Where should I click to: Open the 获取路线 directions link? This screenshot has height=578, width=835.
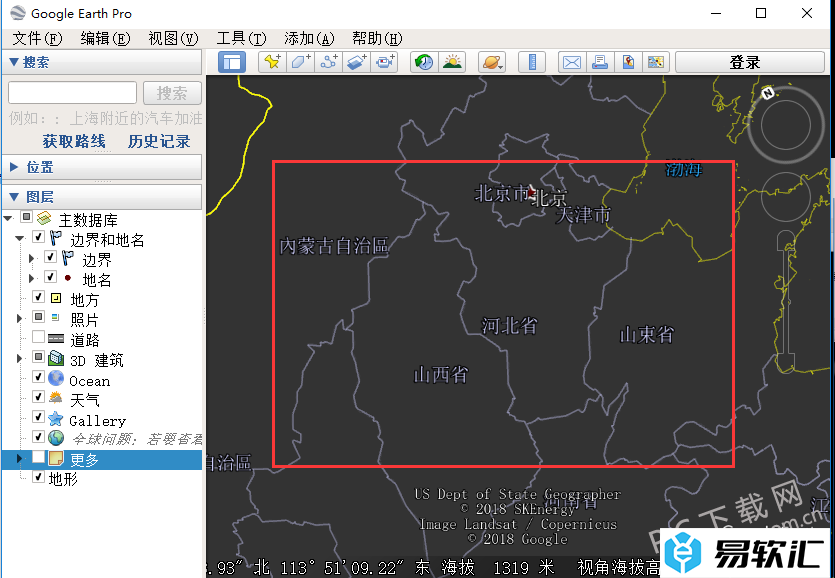tap(74, 141)
